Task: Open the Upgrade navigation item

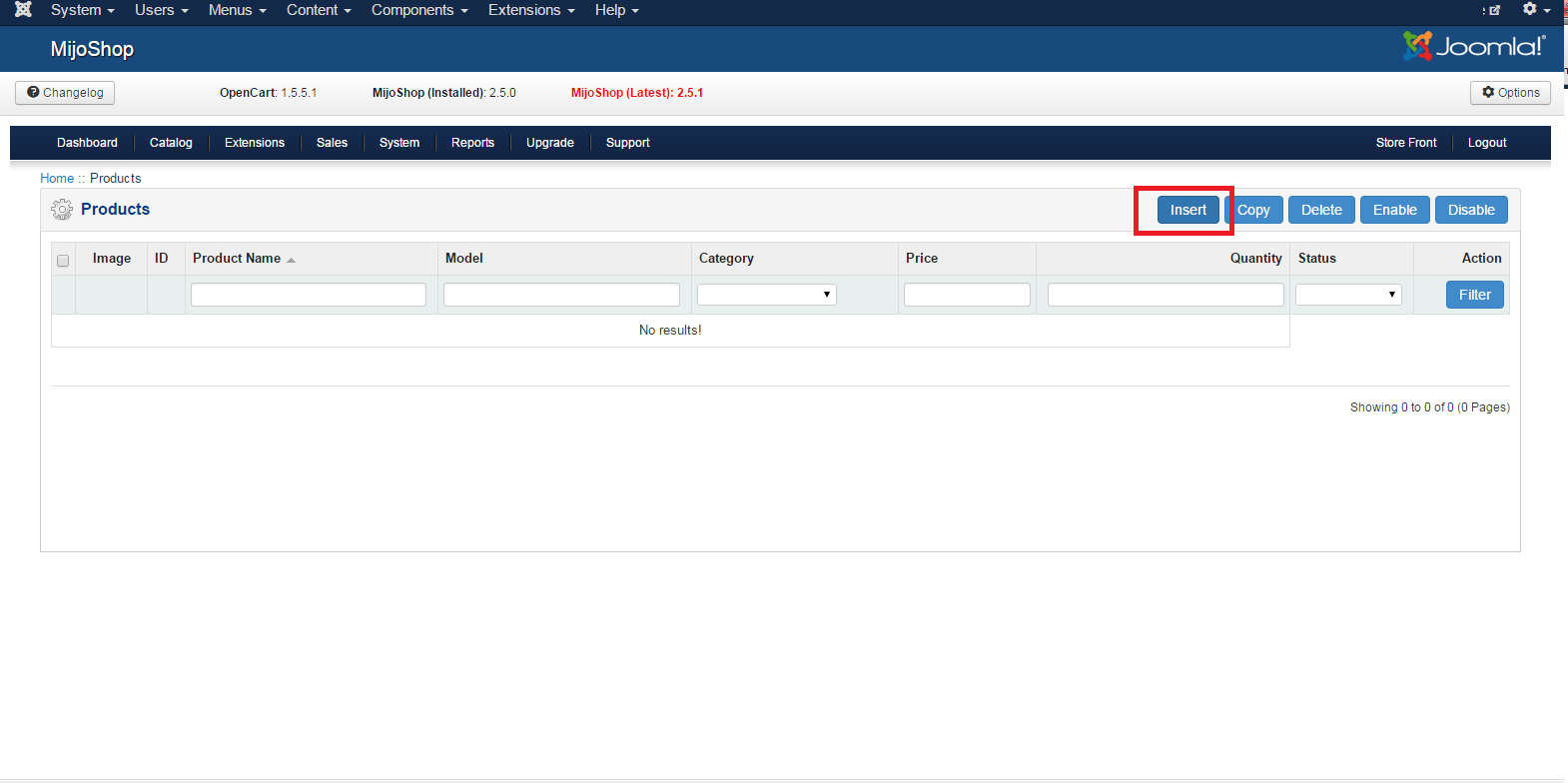Action: coord(550,143)
